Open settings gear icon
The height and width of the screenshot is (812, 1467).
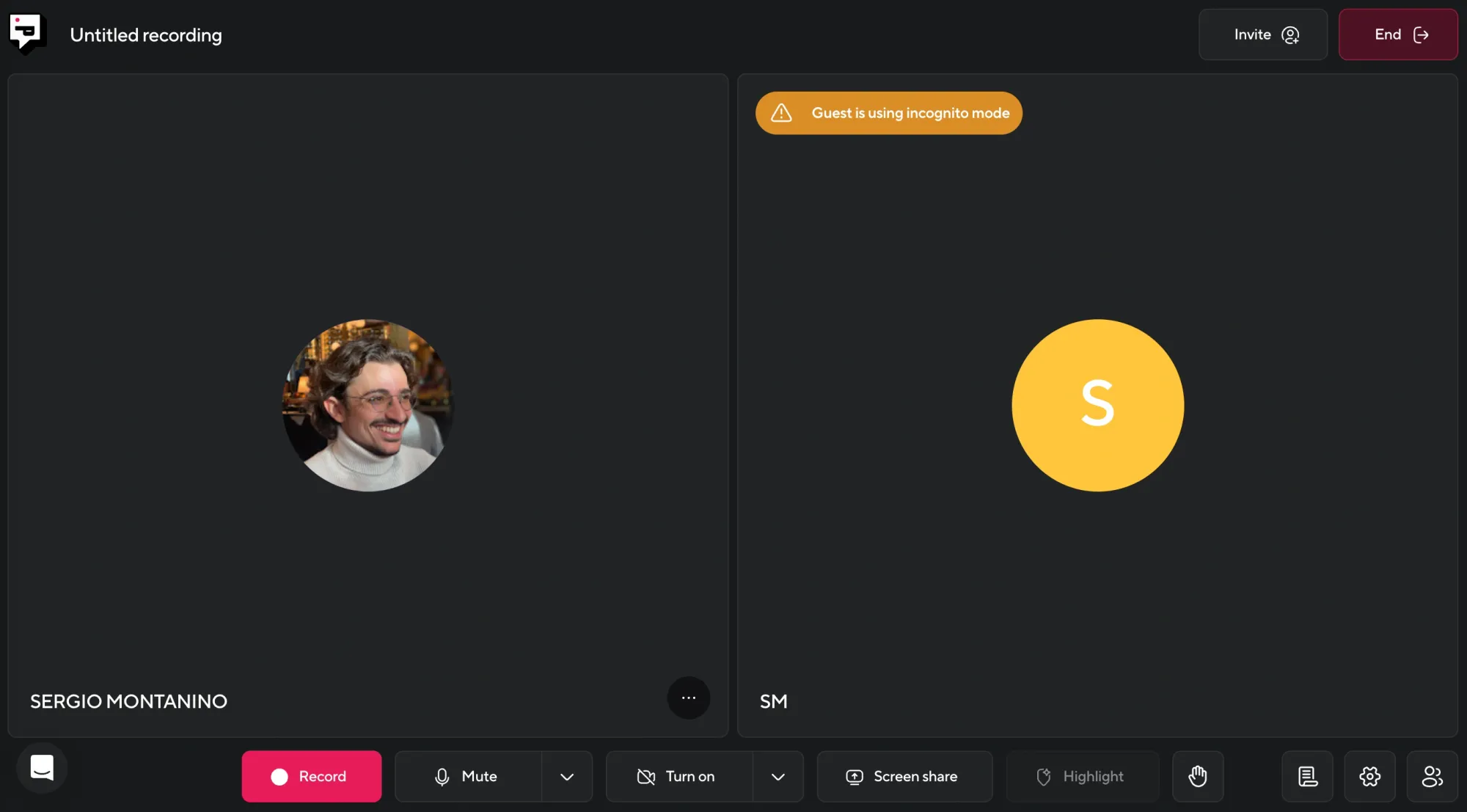pyautogui.click(x=1369, y=776)
